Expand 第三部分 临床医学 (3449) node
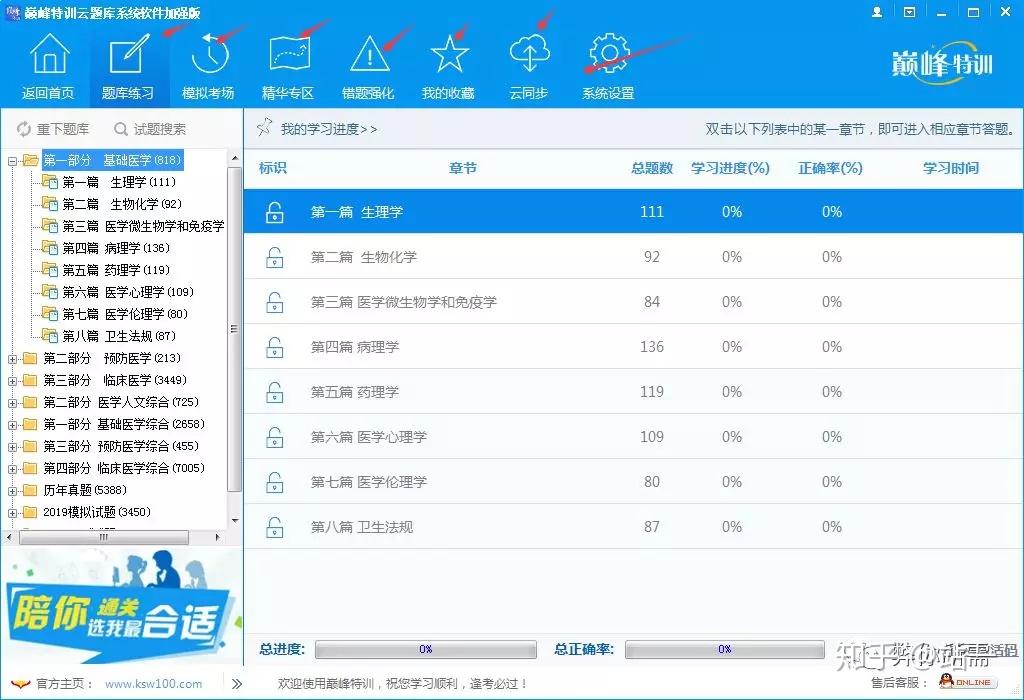 pyautogui.click(x=12, y=381)
